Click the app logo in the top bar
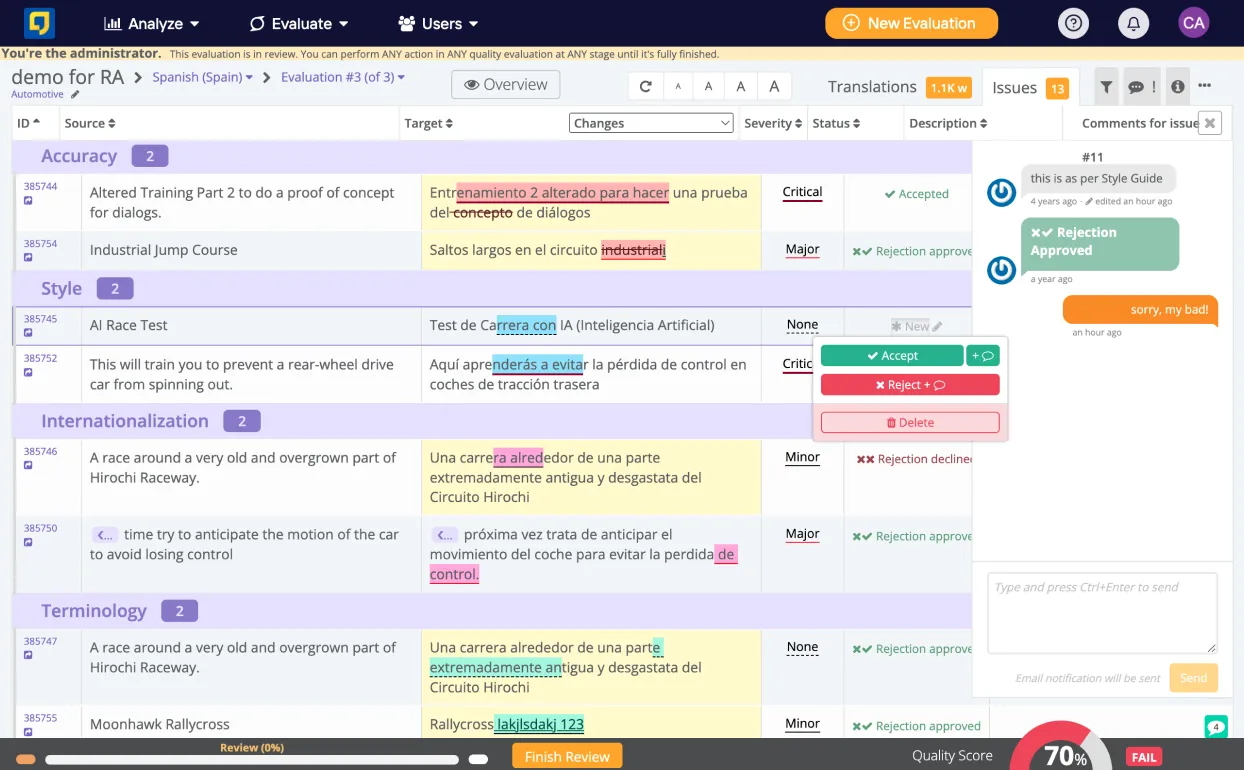Viewport: 1244px width, 770px height. tap(39, 23)
